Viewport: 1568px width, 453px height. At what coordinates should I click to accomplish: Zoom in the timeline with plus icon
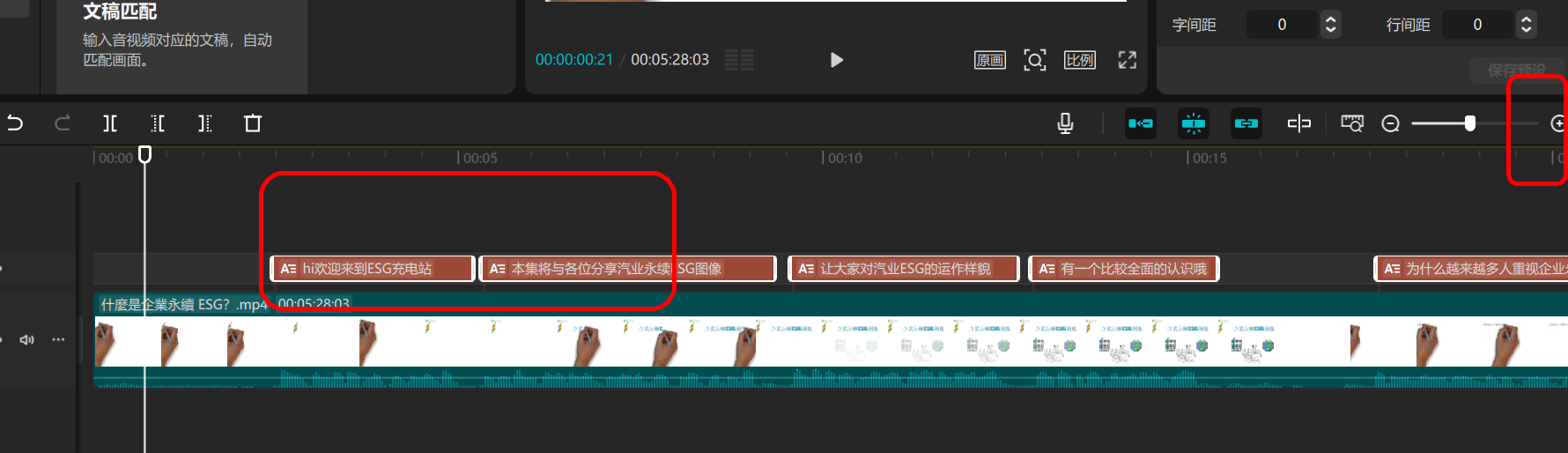click(1558, 123)
